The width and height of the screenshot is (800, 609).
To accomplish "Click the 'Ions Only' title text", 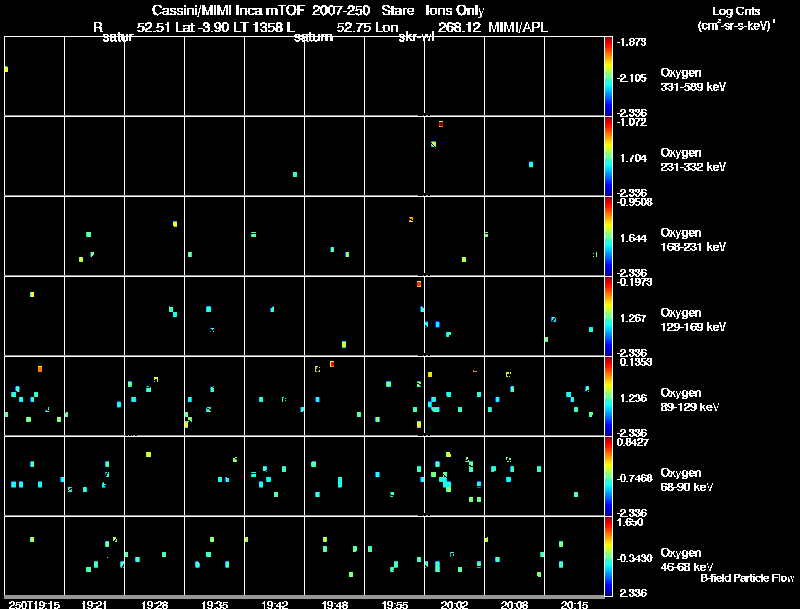I will [455, 10].
